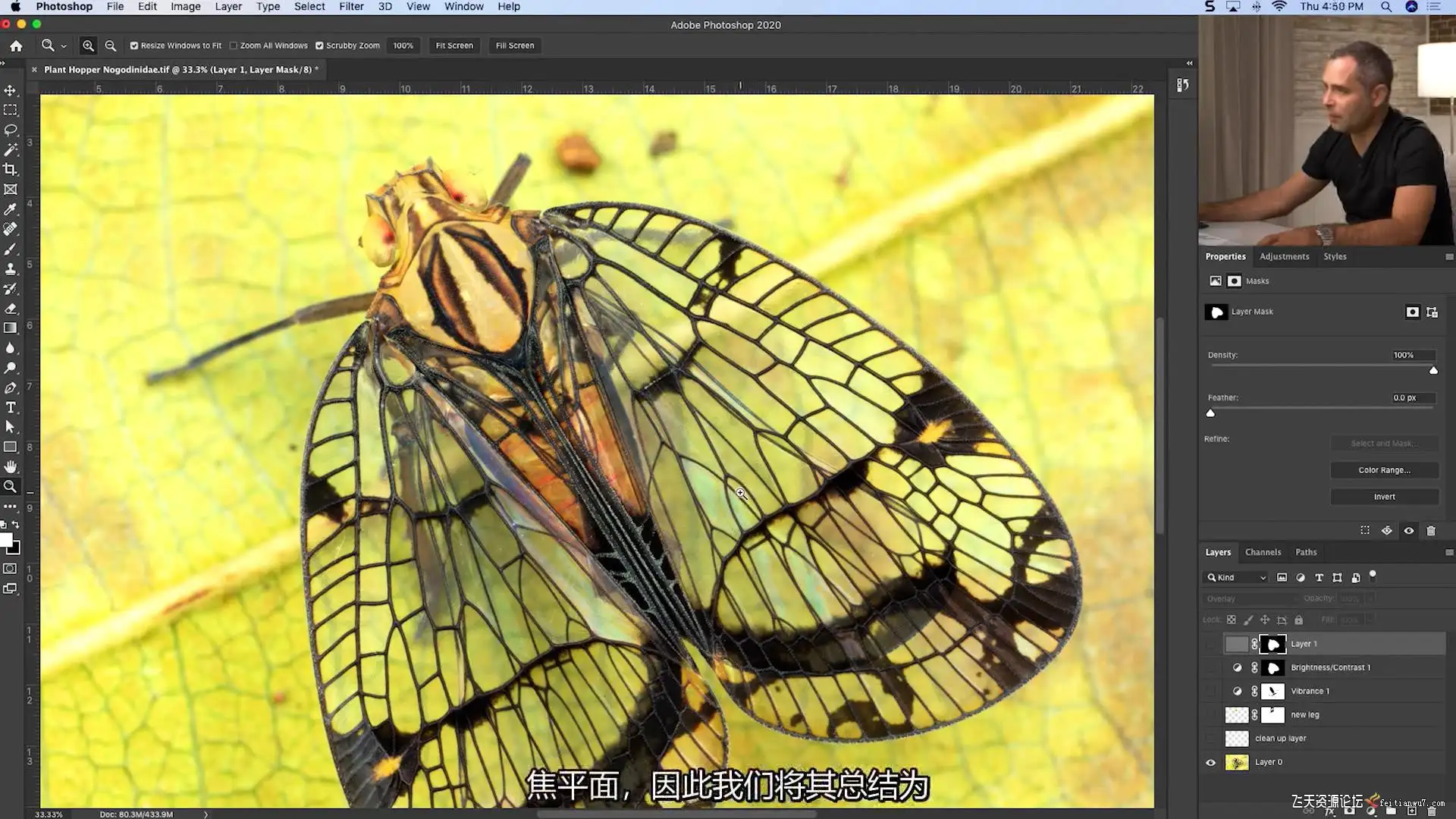Select the Eyedropper tool

[11, 209]
